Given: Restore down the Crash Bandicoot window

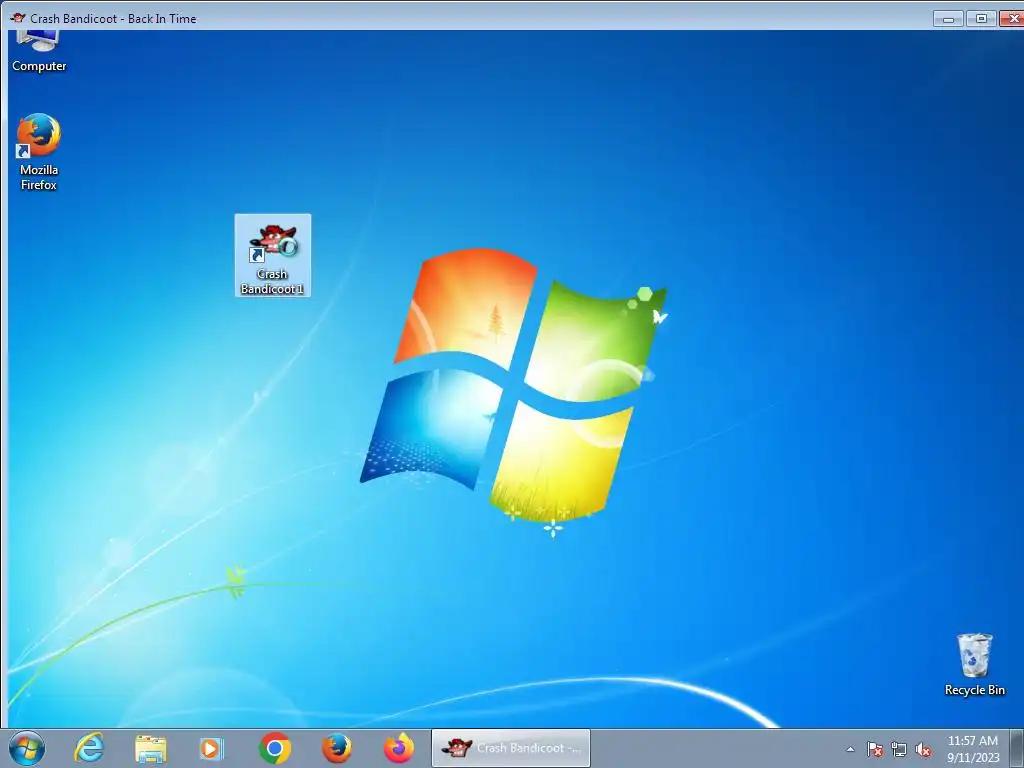Looking at the screenshot, I should click(981, 18).
